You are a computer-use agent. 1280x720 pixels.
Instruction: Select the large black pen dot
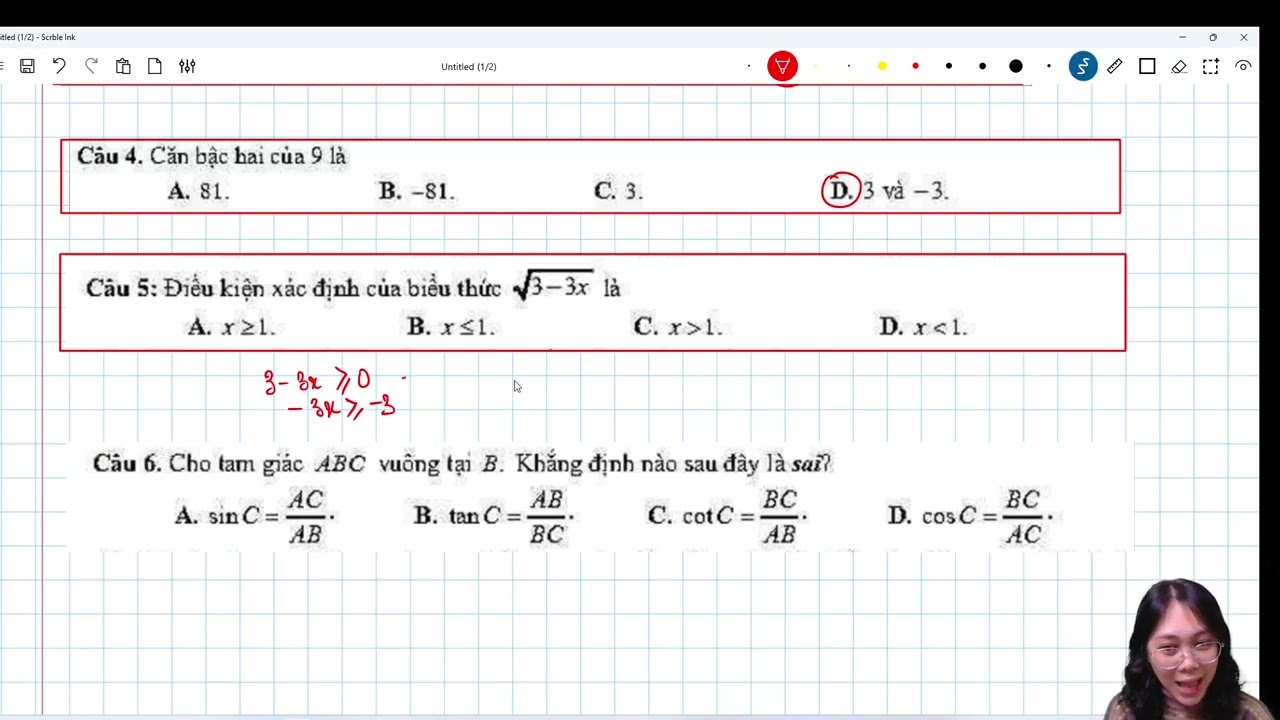[x=1016, y=66]
